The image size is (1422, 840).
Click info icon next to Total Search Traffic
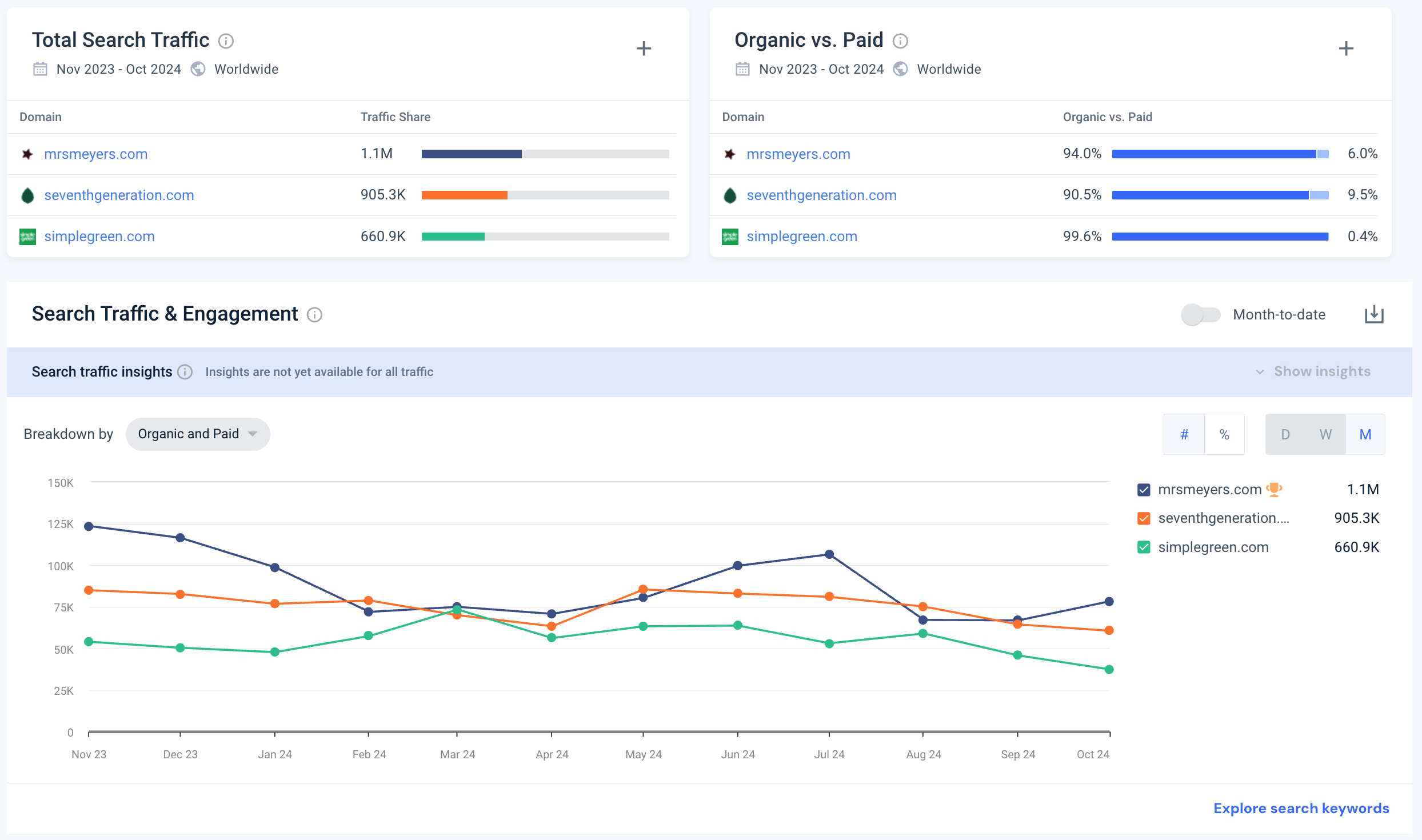226,41
